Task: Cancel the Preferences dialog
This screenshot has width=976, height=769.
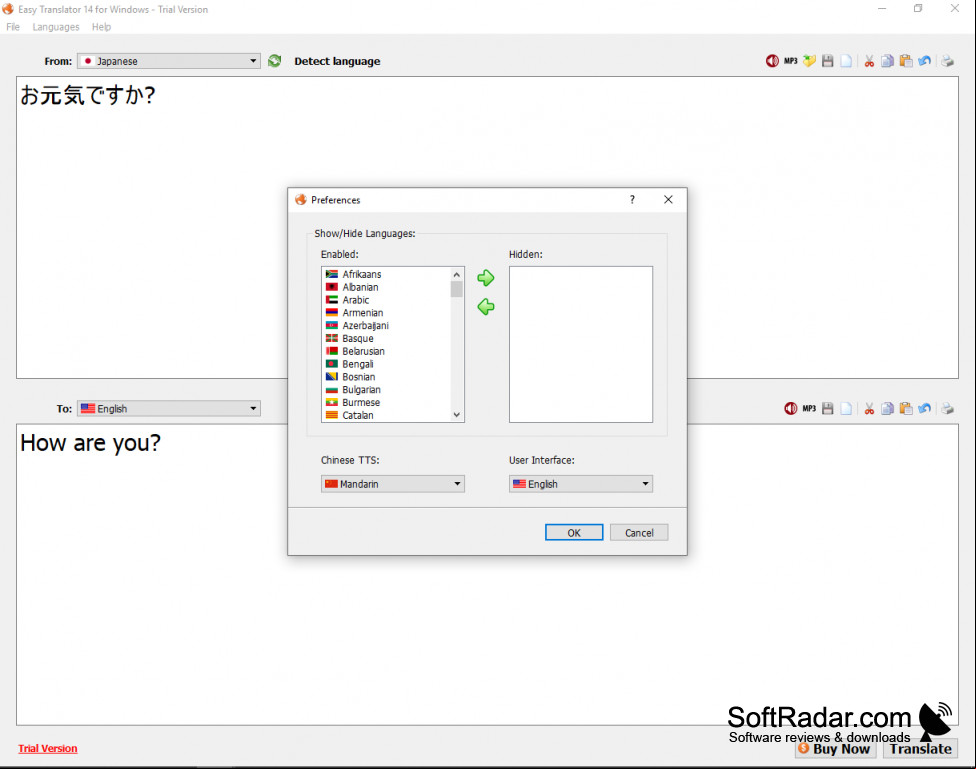Action: (639, 532)
